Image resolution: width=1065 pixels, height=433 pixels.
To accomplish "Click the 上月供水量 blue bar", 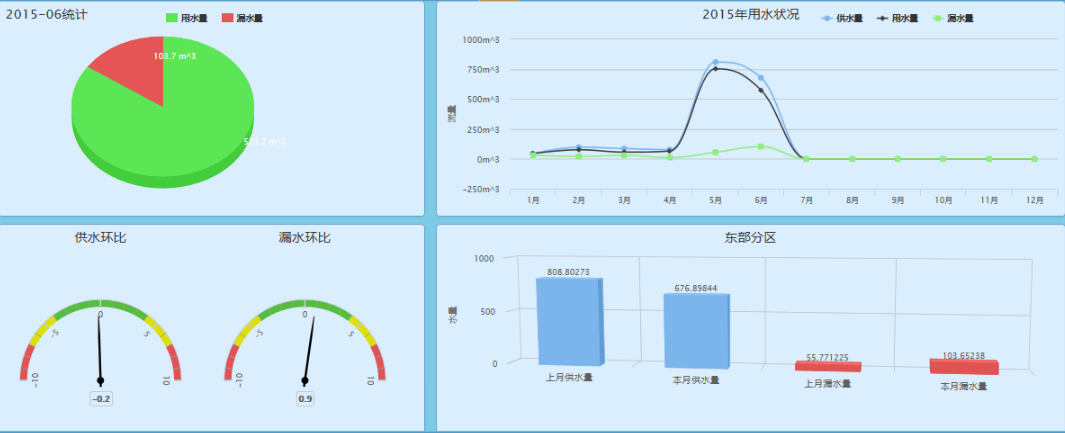I will (x=569, y=320).
